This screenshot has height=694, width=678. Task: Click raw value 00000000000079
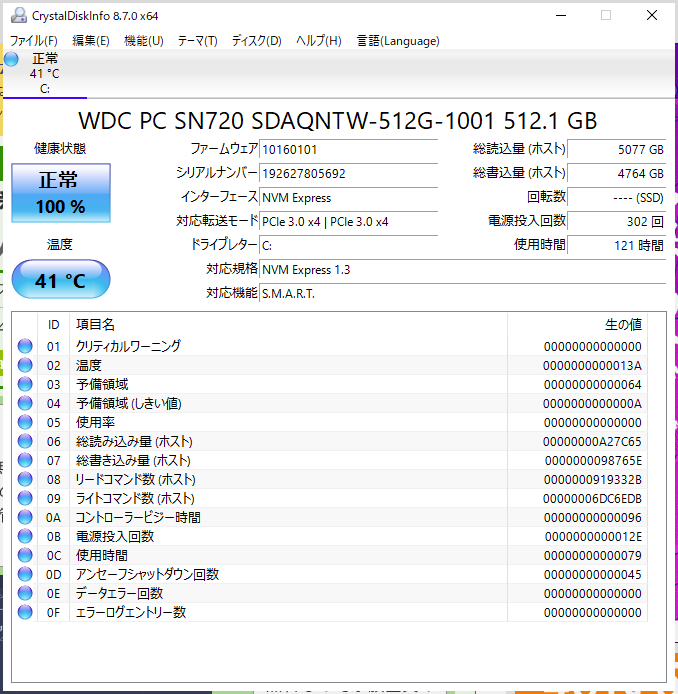click(593, 556)
